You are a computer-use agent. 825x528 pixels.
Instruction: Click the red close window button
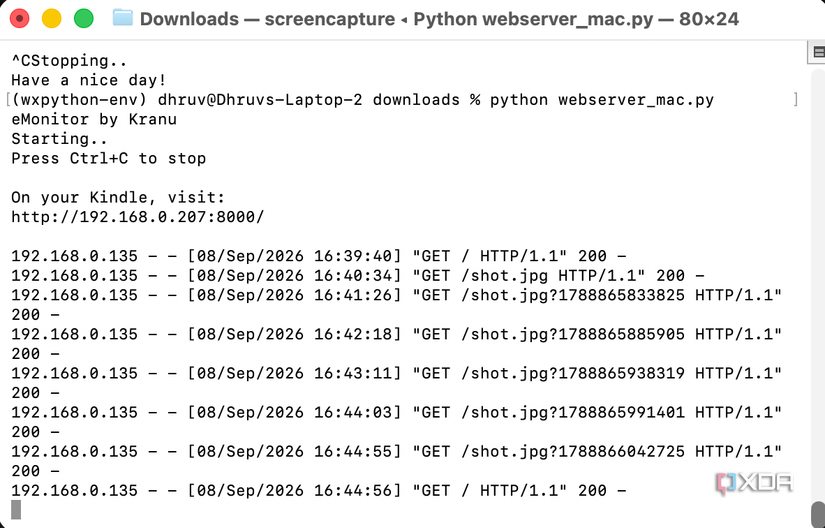click(x=19, y=19)
